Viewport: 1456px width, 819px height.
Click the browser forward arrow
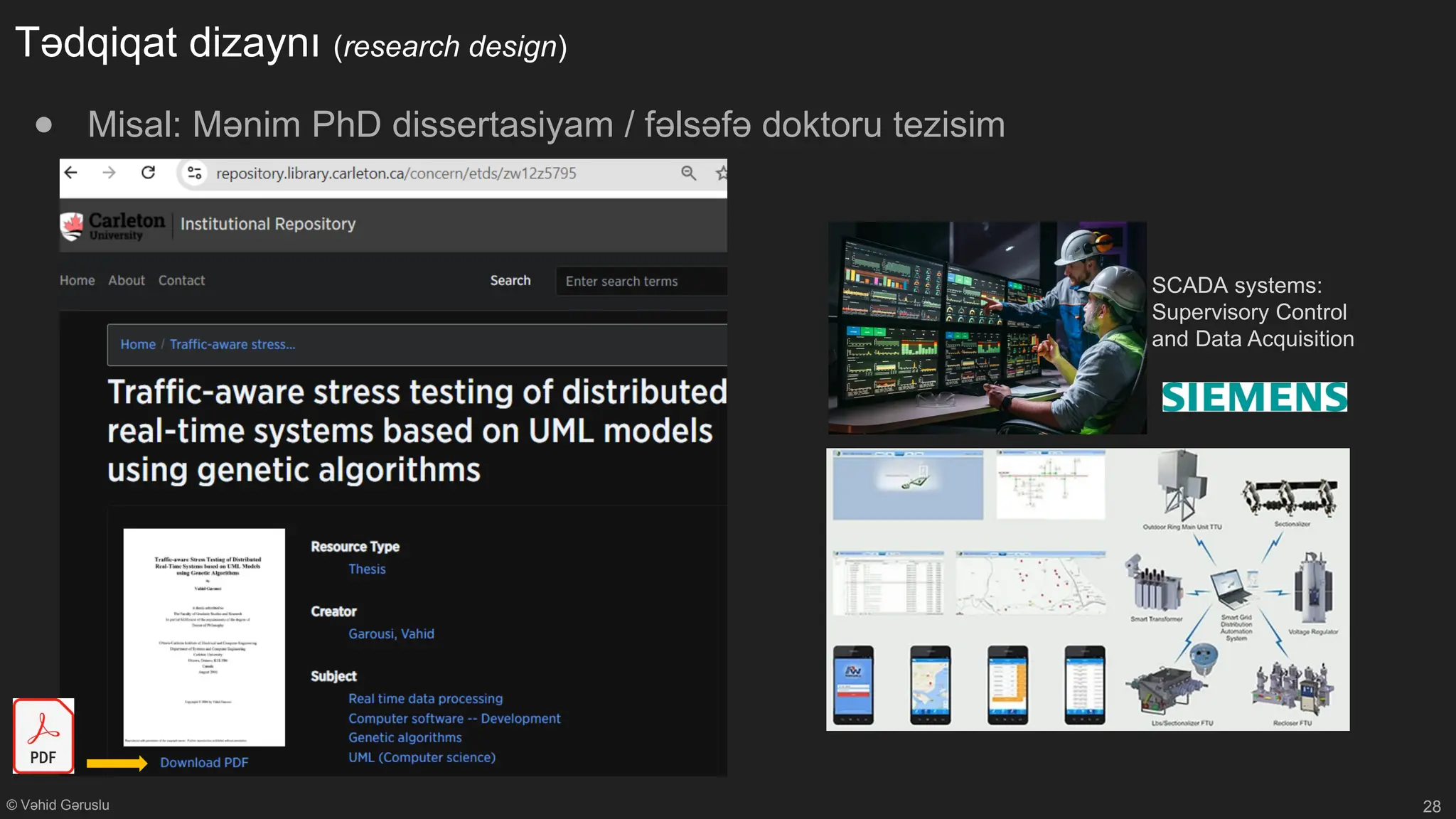109,173
